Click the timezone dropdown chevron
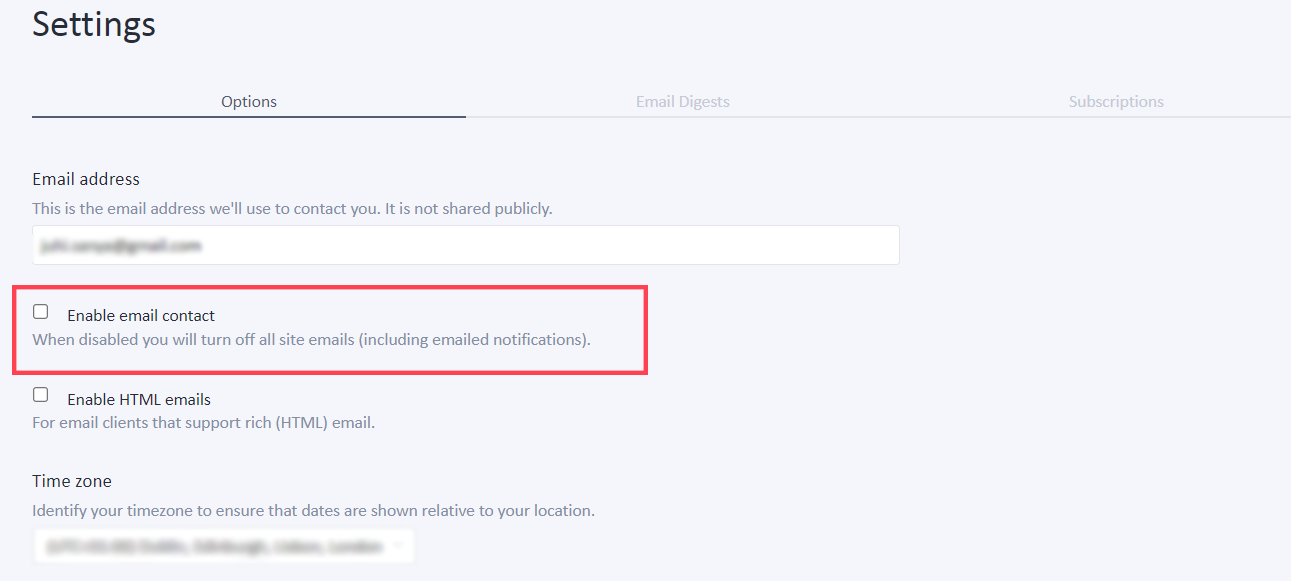The width and height of the screenshot is (1291, 581). point(399,546)
